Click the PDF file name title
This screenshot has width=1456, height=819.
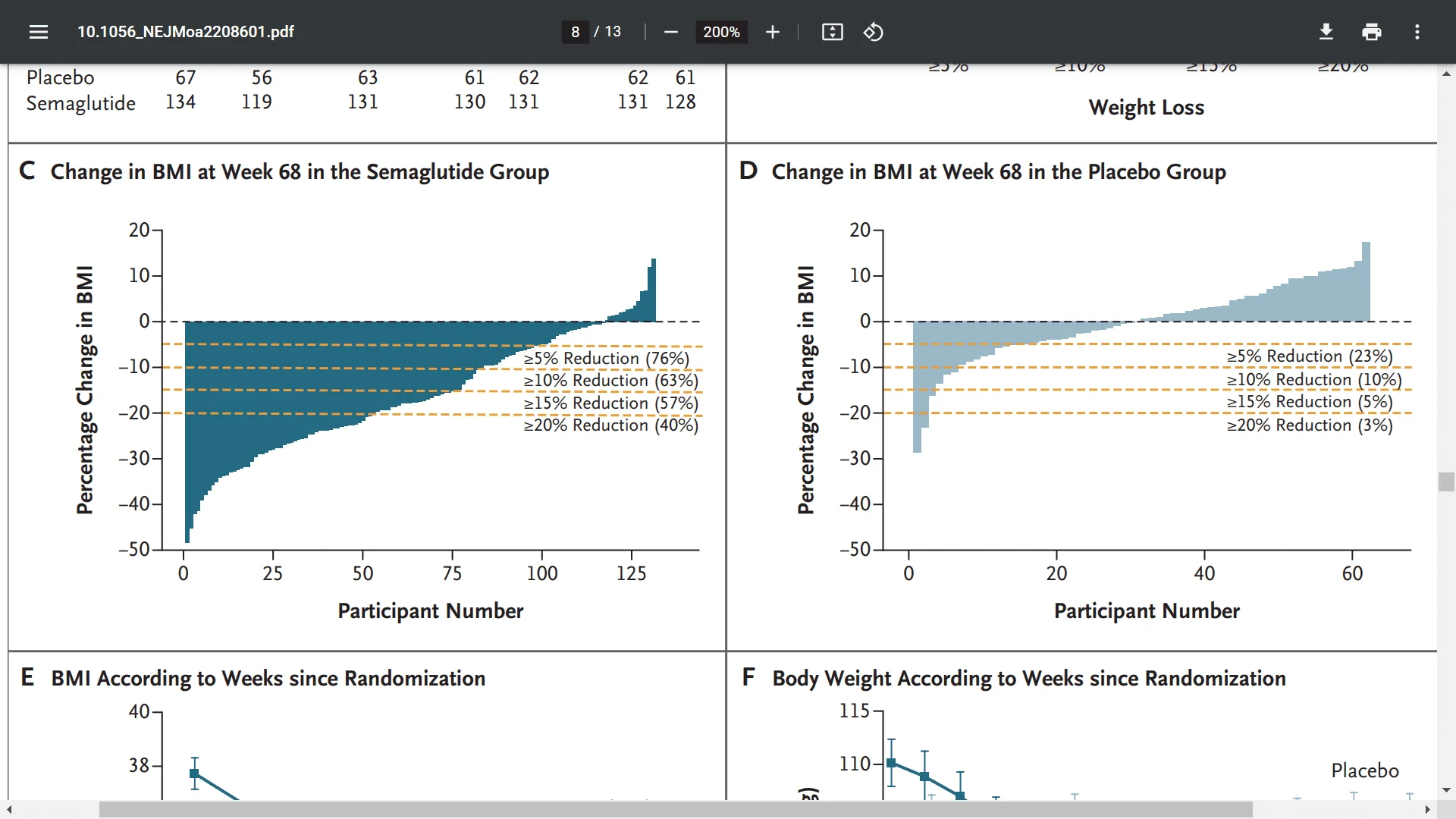click(x=186, y=32)
